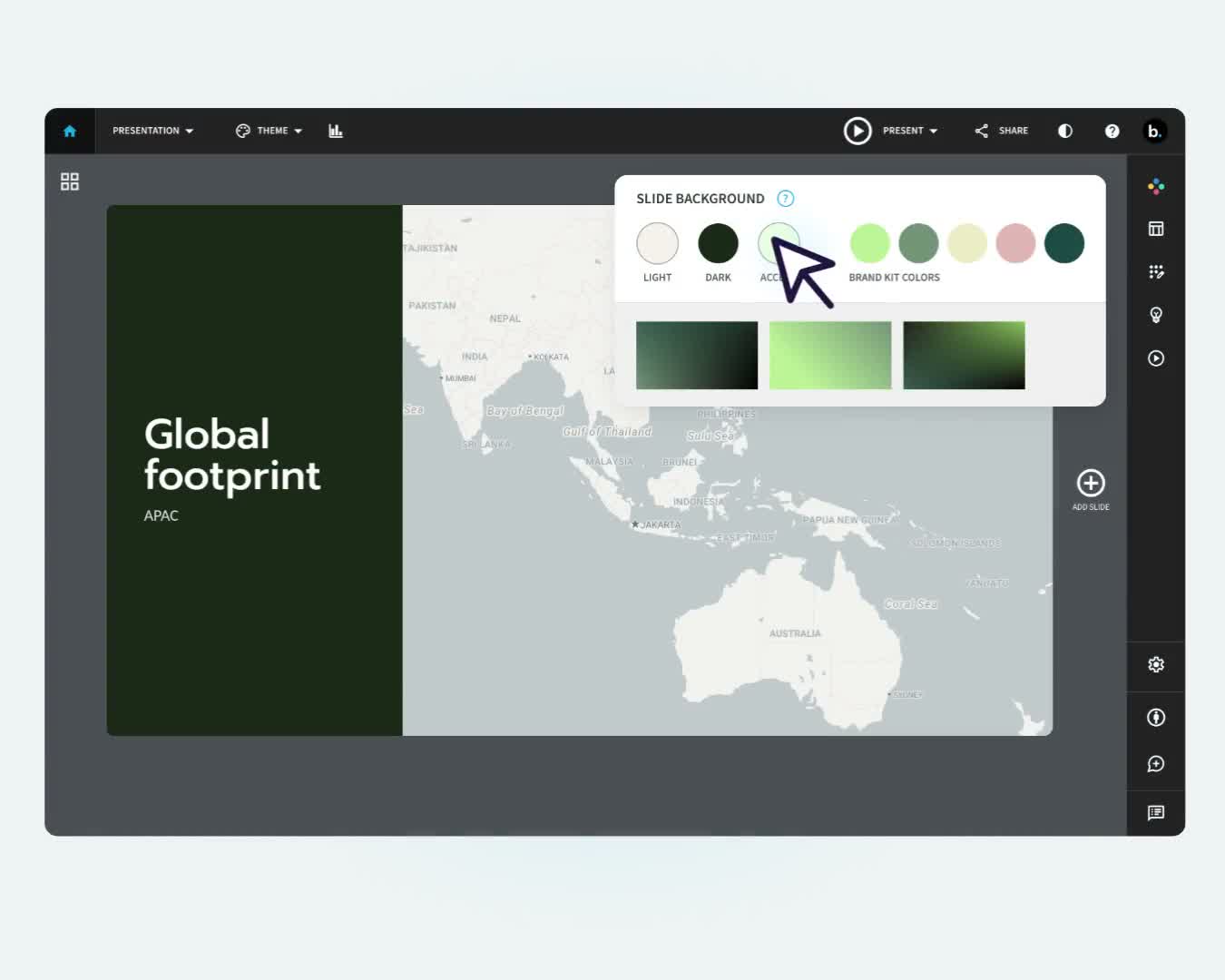Viewport: 1225px width, 980px height.
Task: Pick the pink brand kit color
Action: click(x=1015, y=243)
